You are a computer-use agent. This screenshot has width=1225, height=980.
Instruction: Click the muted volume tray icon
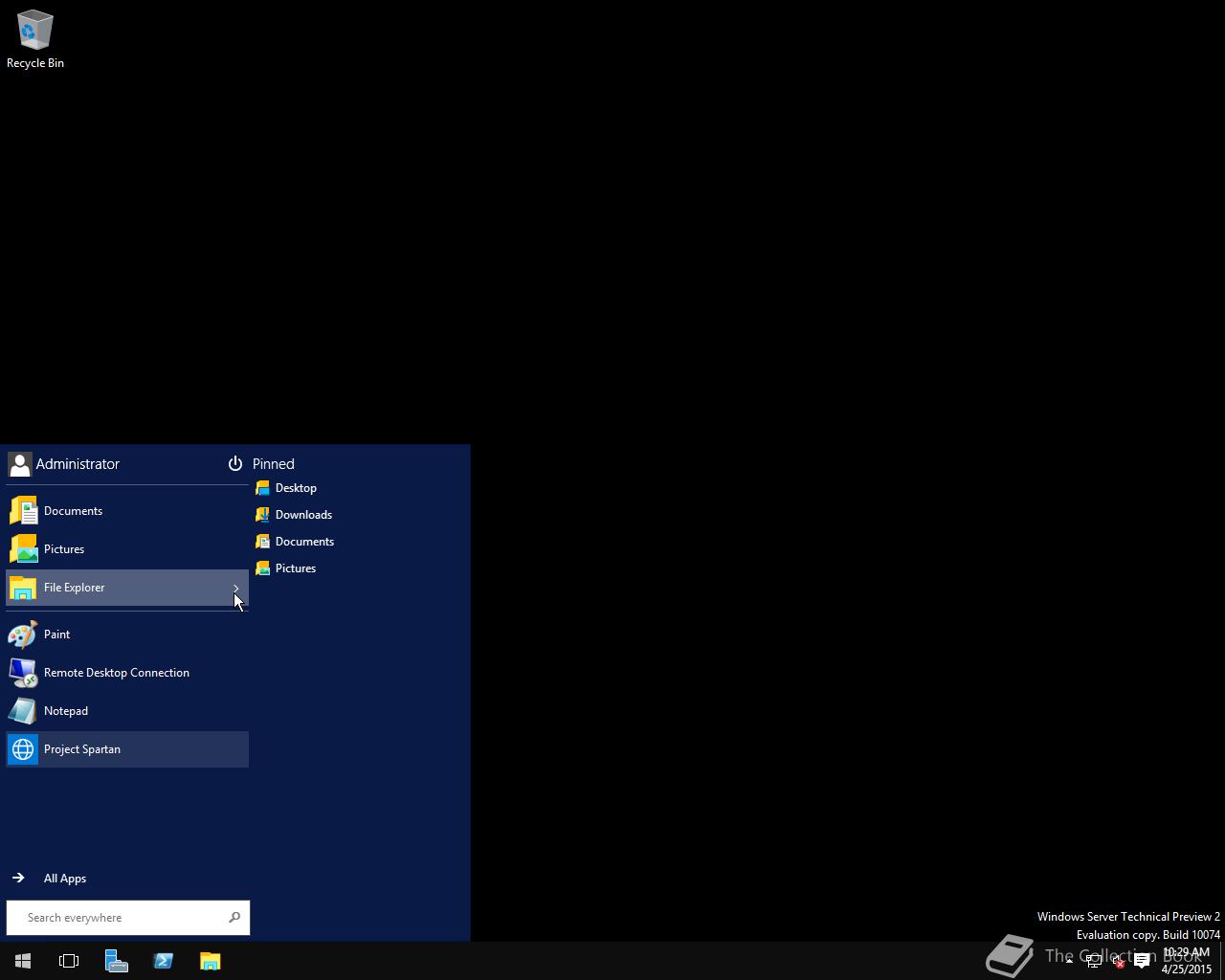(x=1117, y=961)
